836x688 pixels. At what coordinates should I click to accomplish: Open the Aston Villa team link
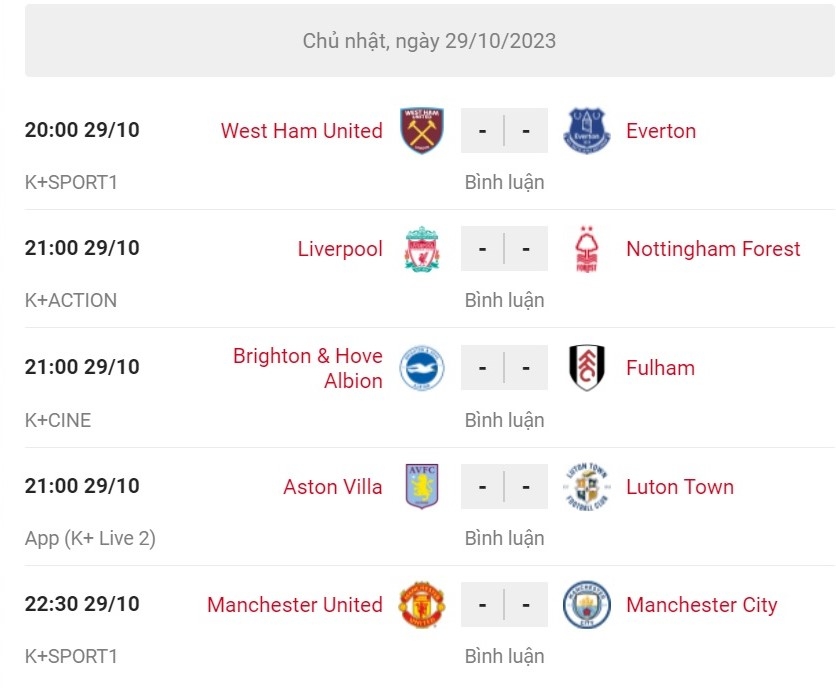(x=332, y=487)
